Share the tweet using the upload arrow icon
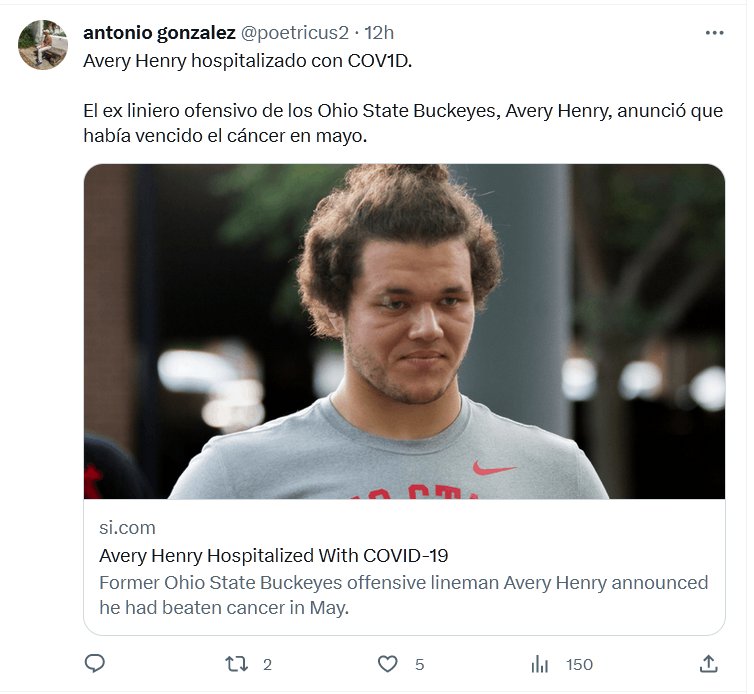The width and height of the screenshot is (754, 694). pos(708,663)
